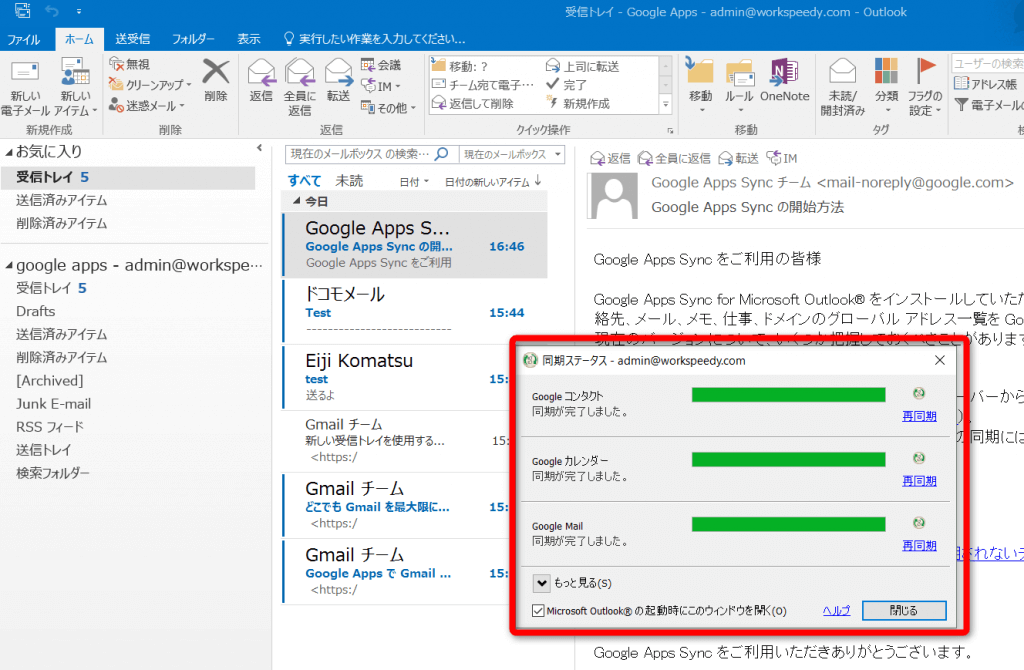1024x670 pixels.
Task: Open the その他 more reply options
Action: [389, 108]
